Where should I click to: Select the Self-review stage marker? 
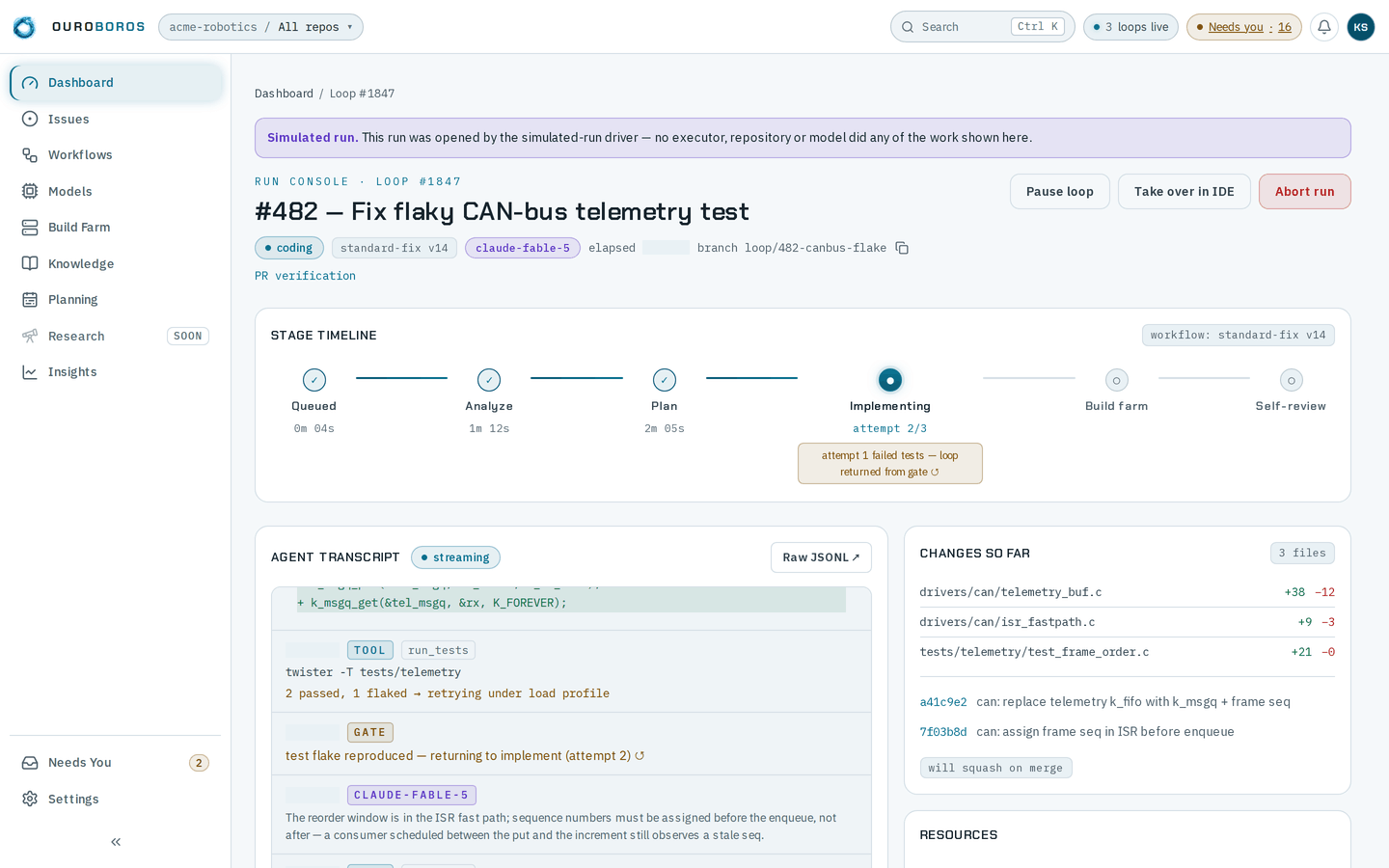pyautogui.click(x=1292, y=380)
